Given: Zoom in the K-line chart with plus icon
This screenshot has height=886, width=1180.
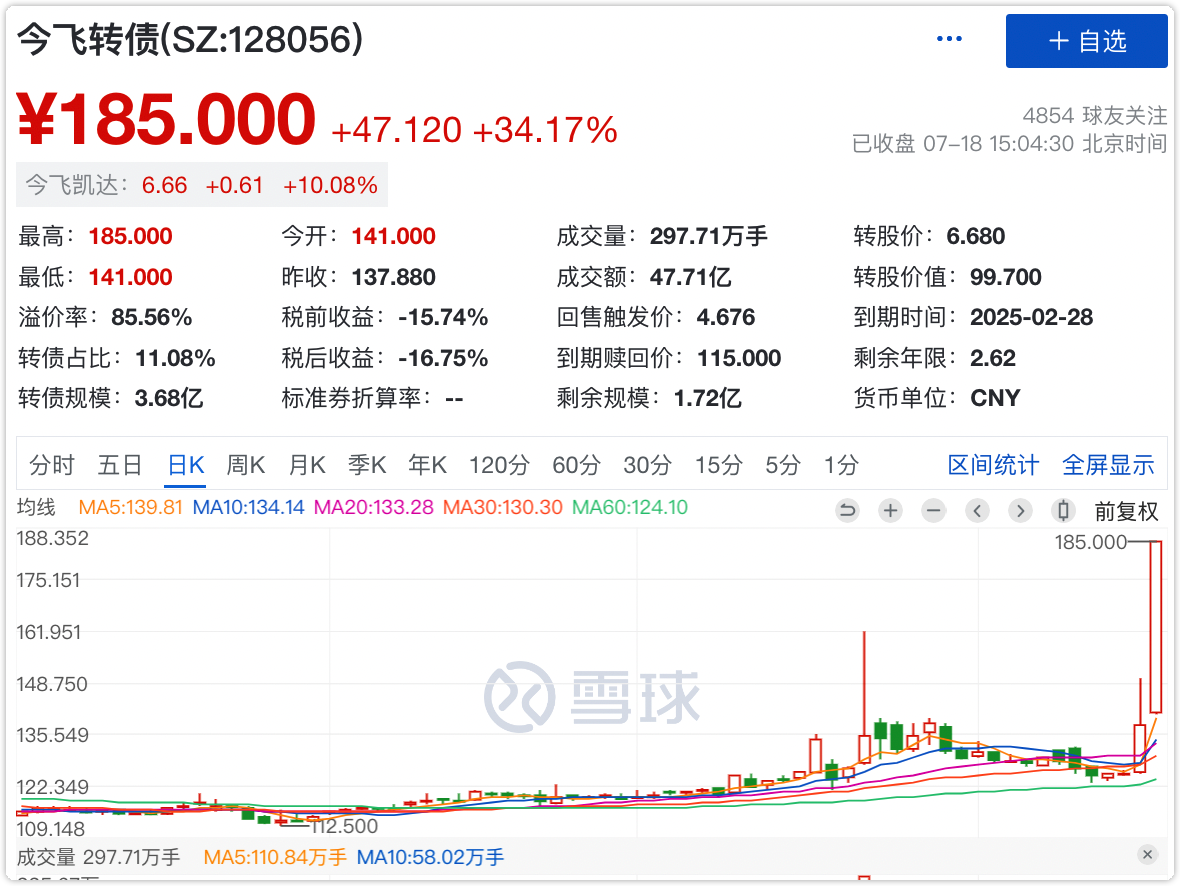Looking at the screenshot, I should click(890, 511).
